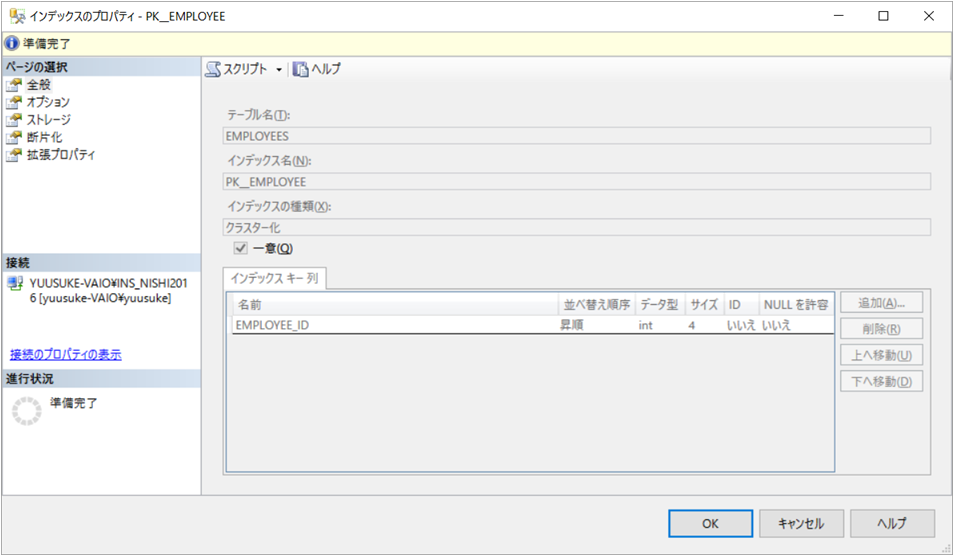Toggle the 一意(Q) checkbox
The width and height of the screenshot is (954, 556).
[240, 248]
